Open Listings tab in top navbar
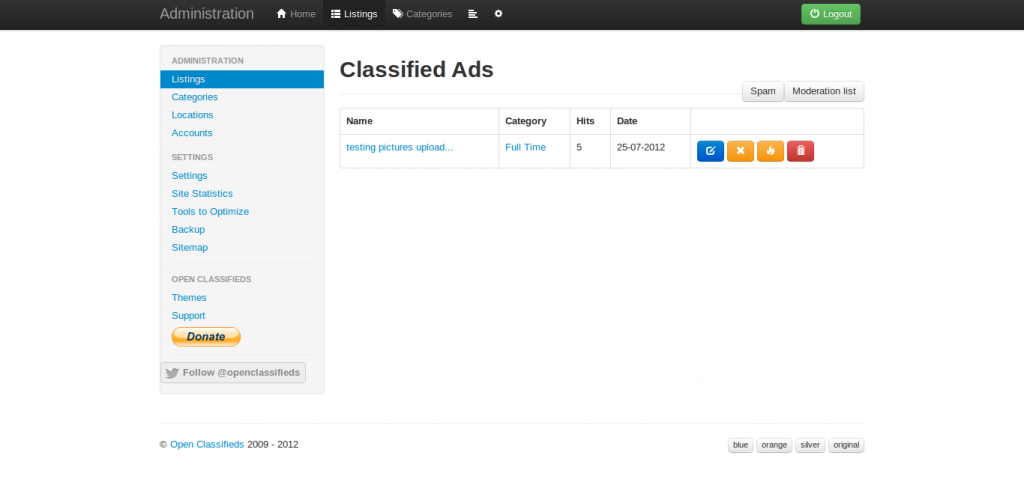 click(x=354, y=14)
